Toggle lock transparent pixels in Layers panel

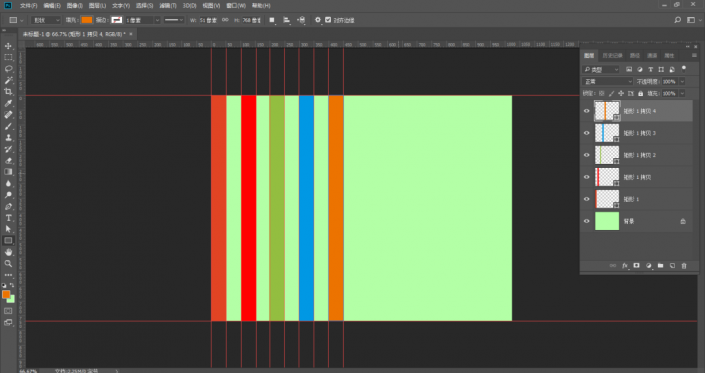(602, 93)
